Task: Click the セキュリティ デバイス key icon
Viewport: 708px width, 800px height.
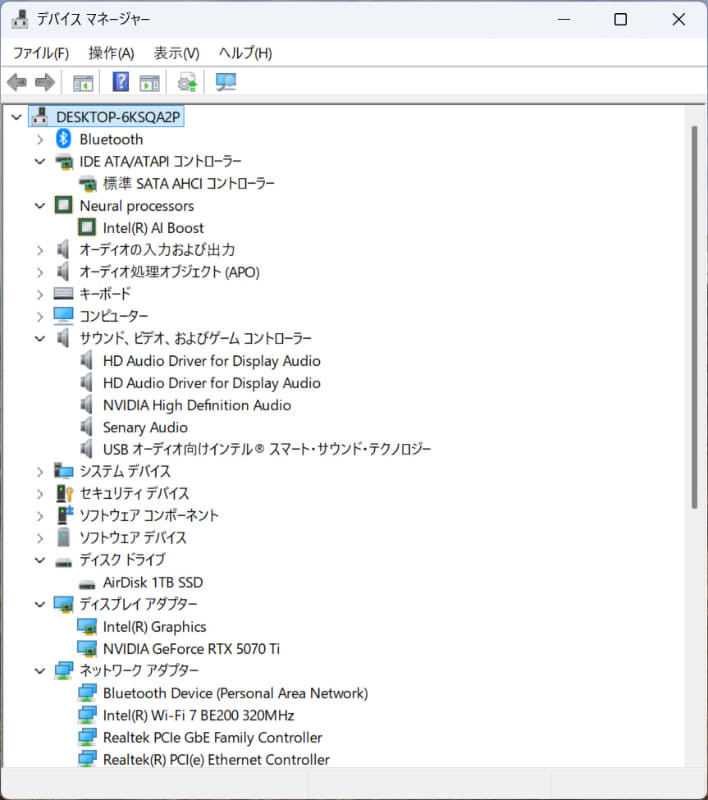Action: (64, 493)
